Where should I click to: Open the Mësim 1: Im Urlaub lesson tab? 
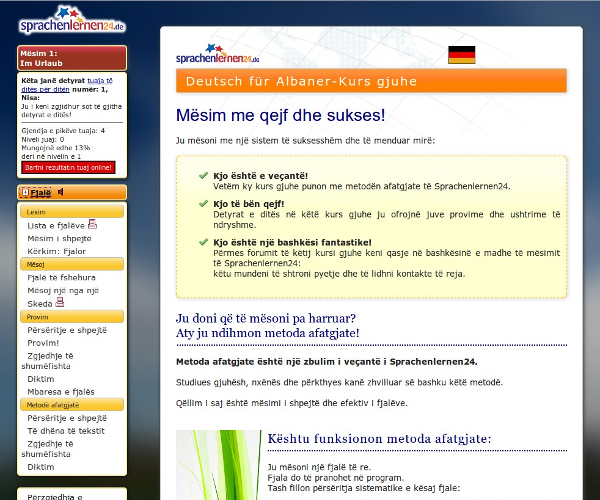[72, 58]
